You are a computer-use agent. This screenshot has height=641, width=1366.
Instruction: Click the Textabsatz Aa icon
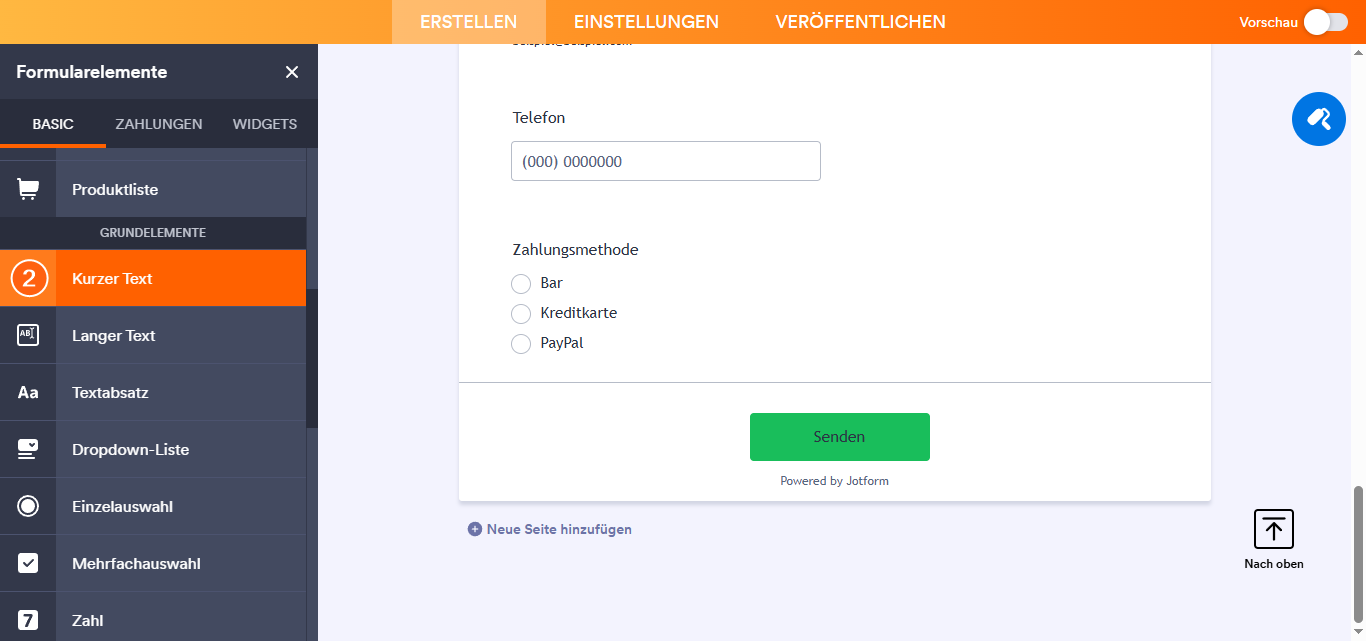pyautogui.click(x=27, y=392)
